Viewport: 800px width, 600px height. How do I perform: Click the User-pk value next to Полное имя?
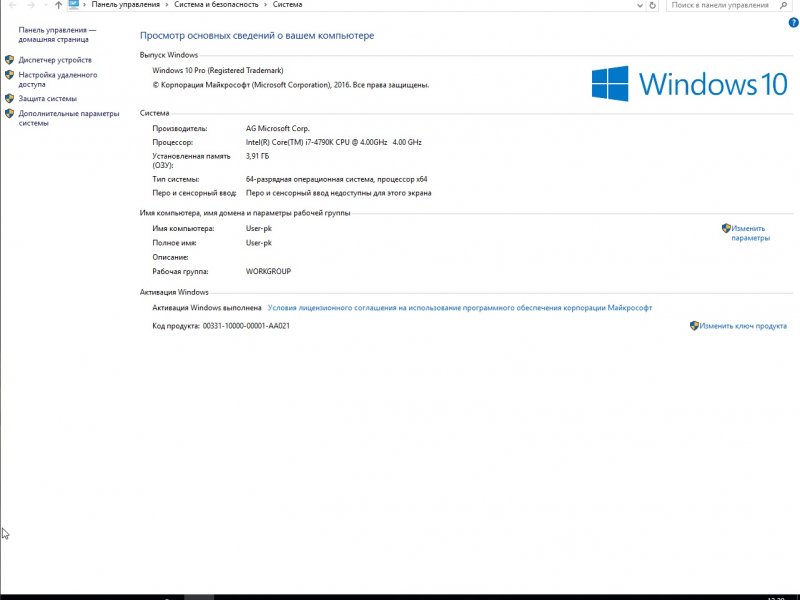point(259,243)
